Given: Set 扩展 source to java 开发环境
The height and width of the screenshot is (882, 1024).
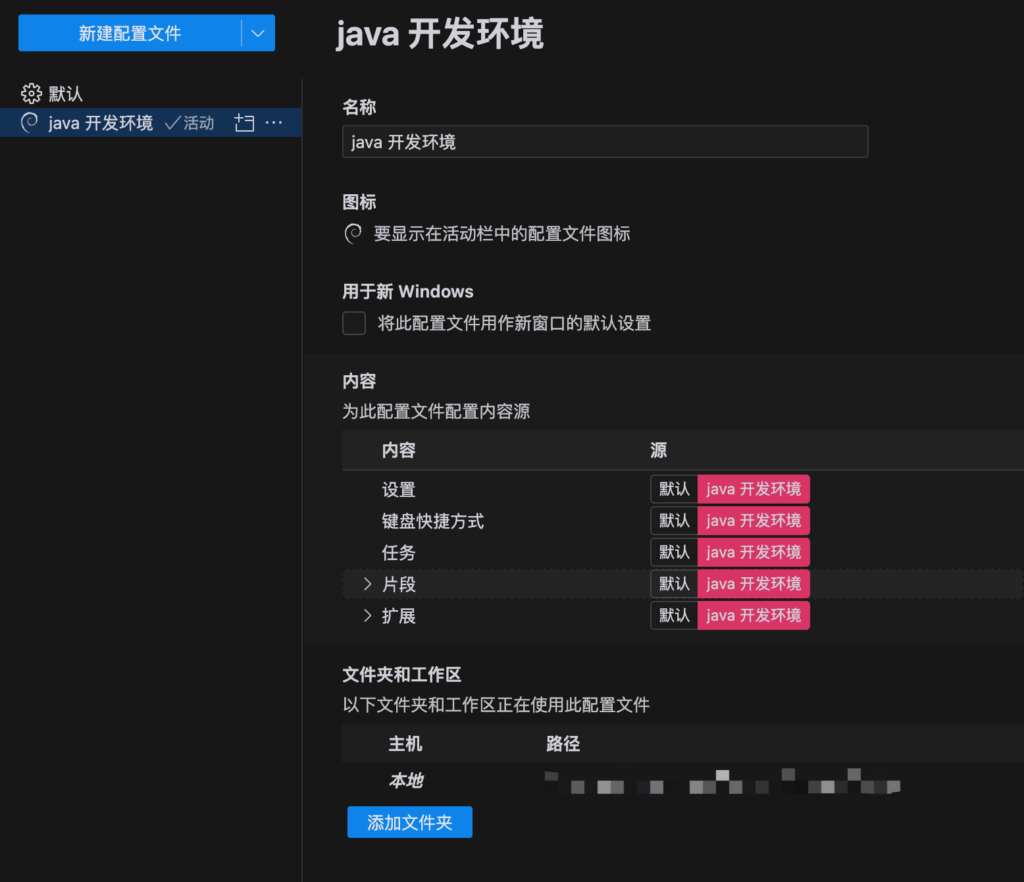Looking at the screenshot, I should pos(754,616).
